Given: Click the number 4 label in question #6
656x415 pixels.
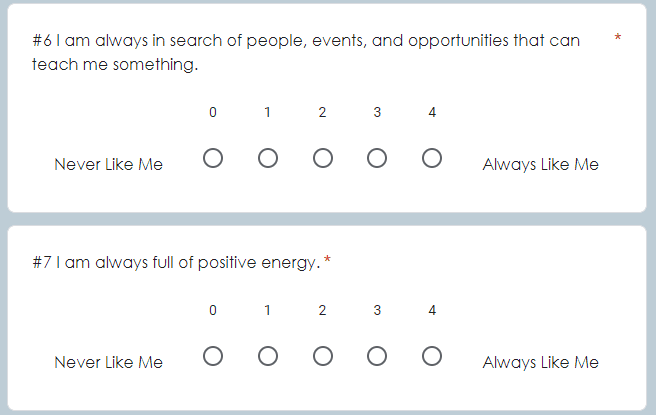Looking at the screenshot, I should click(x=432, y=112).
